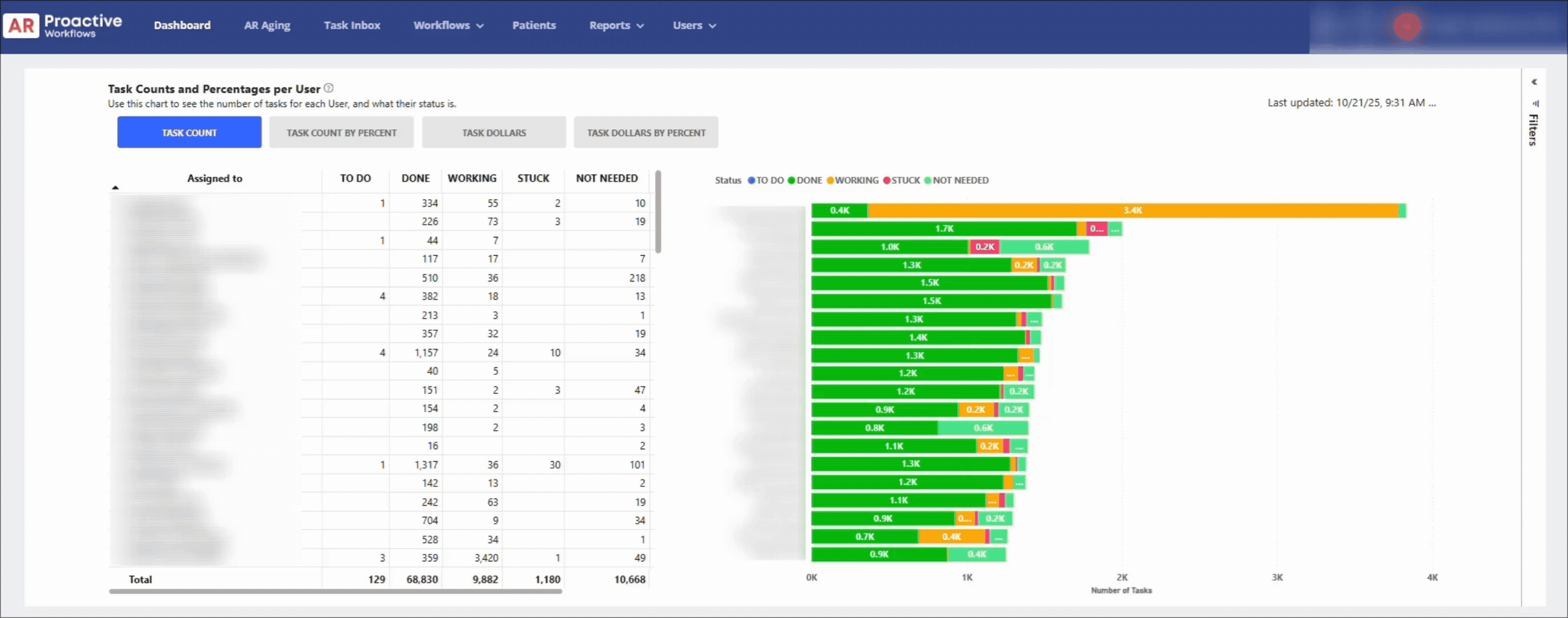Click the red user avatar in header
This screenshot has height=618, width=1568.
click(x=1407, y=26)
